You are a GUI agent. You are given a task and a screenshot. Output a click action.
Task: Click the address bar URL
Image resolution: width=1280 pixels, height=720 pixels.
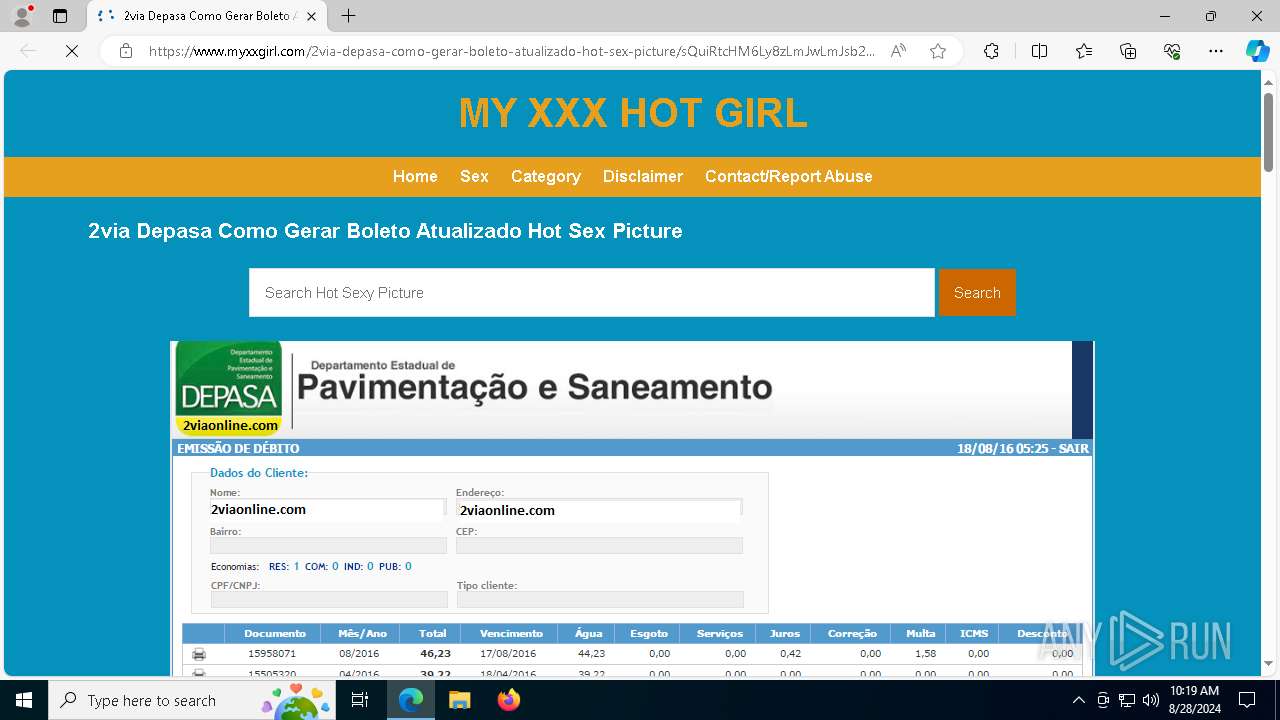point(511,51)
